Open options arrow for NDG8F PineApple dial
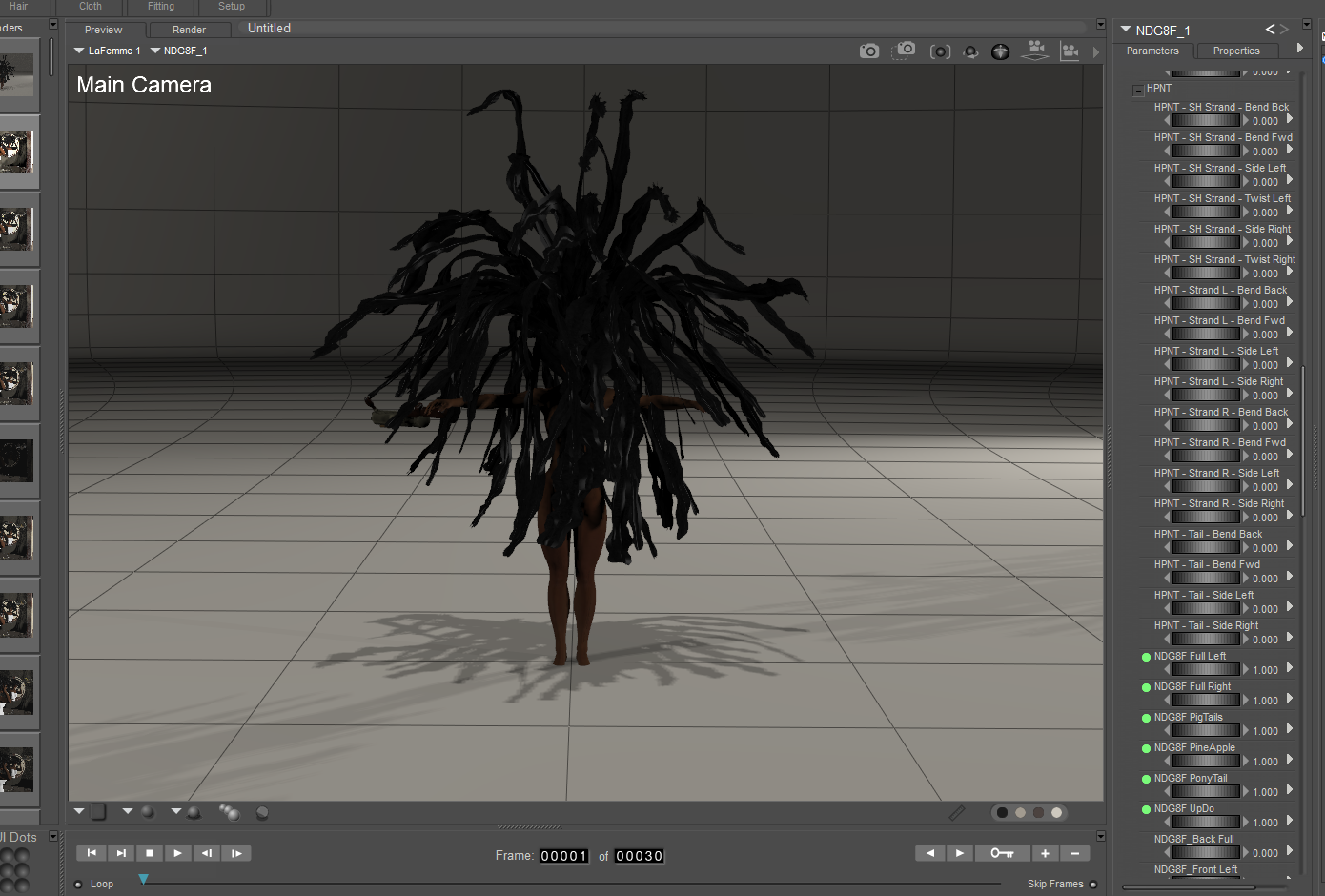 click(x=1290, y=759)
